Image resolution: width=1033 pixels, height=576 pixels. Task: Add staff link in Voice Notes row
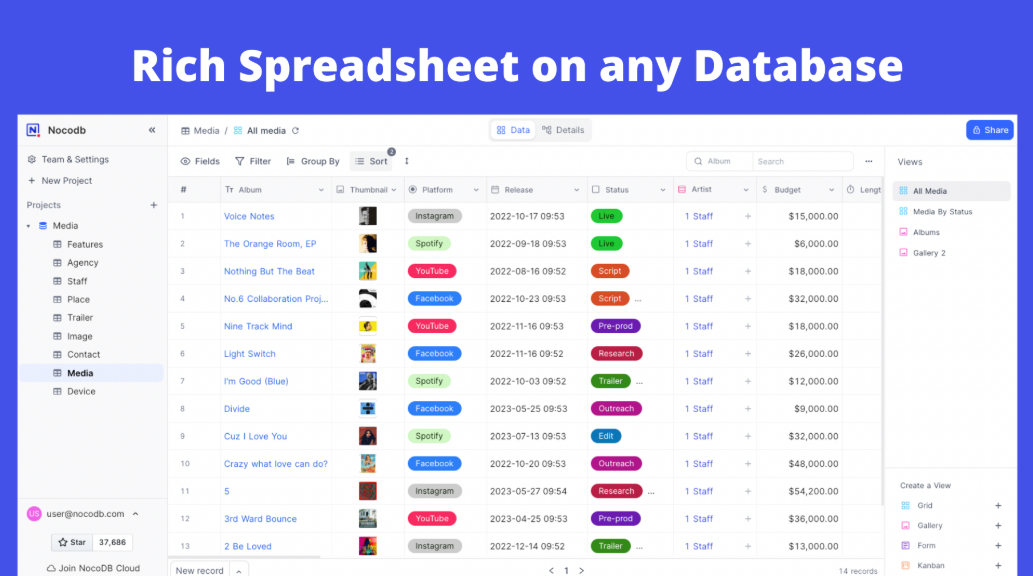tap(748, 216)
